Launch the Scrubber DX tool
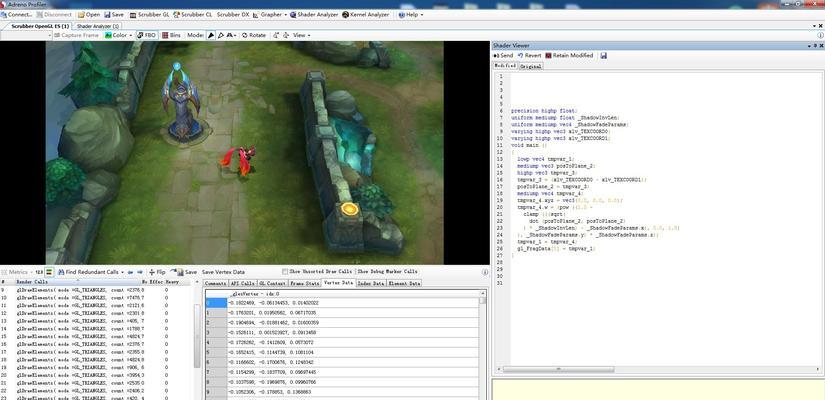 [233, 15]
